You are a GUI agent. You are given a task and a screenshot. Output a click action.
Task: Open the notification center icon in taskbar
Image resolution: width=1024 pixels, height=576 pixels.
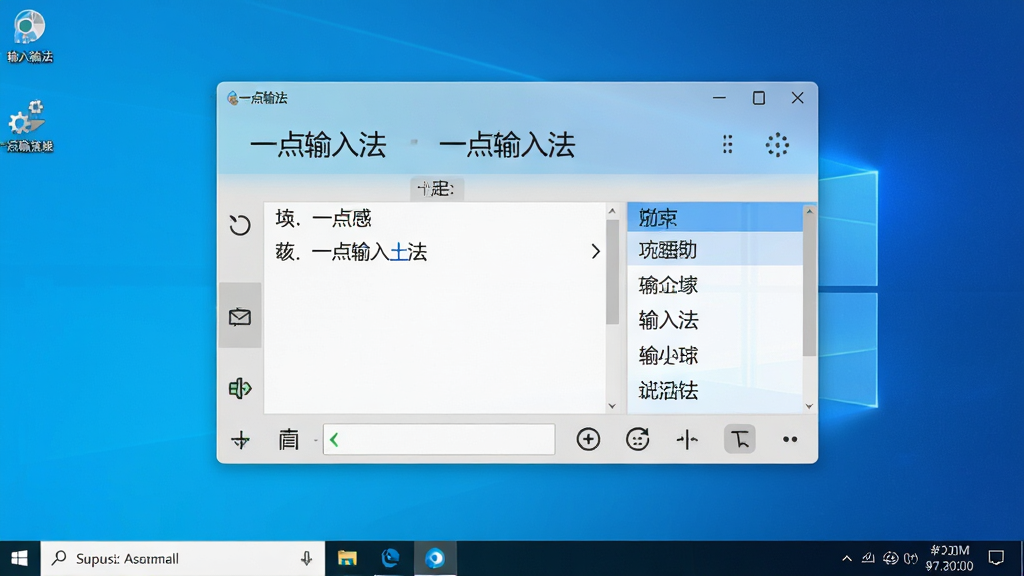coord(996,558)
